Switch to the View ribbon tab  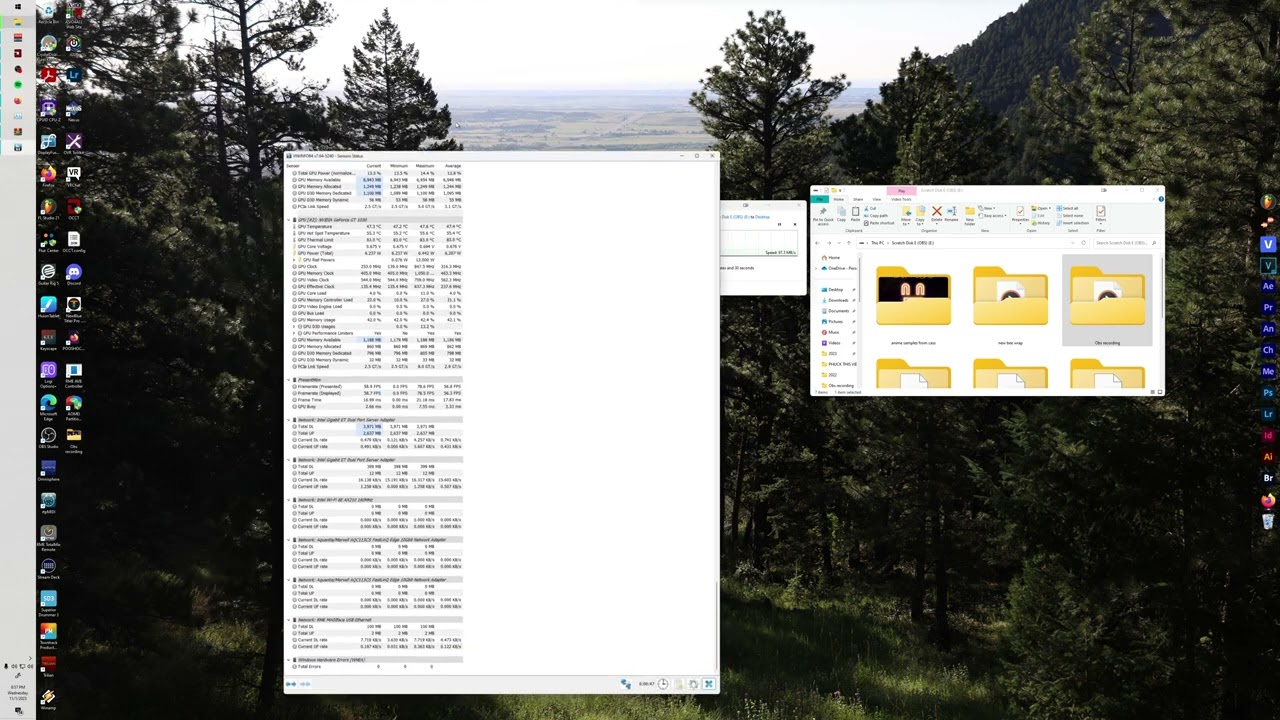tap(876, 199)
